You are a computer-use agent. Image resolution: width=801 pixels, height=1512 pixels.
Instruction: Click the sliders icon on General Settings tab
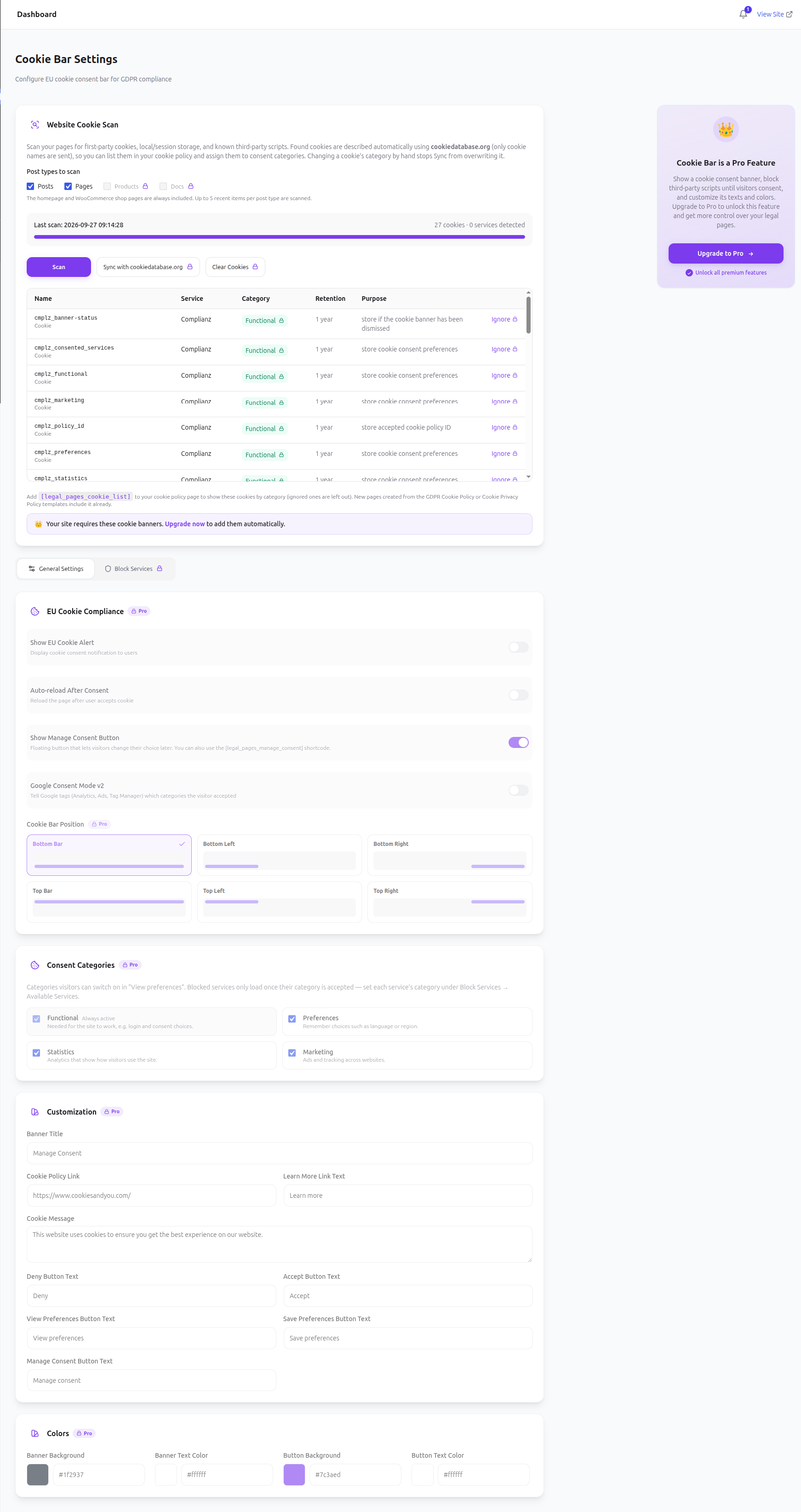pyautogui.click(x=32, y=569)
